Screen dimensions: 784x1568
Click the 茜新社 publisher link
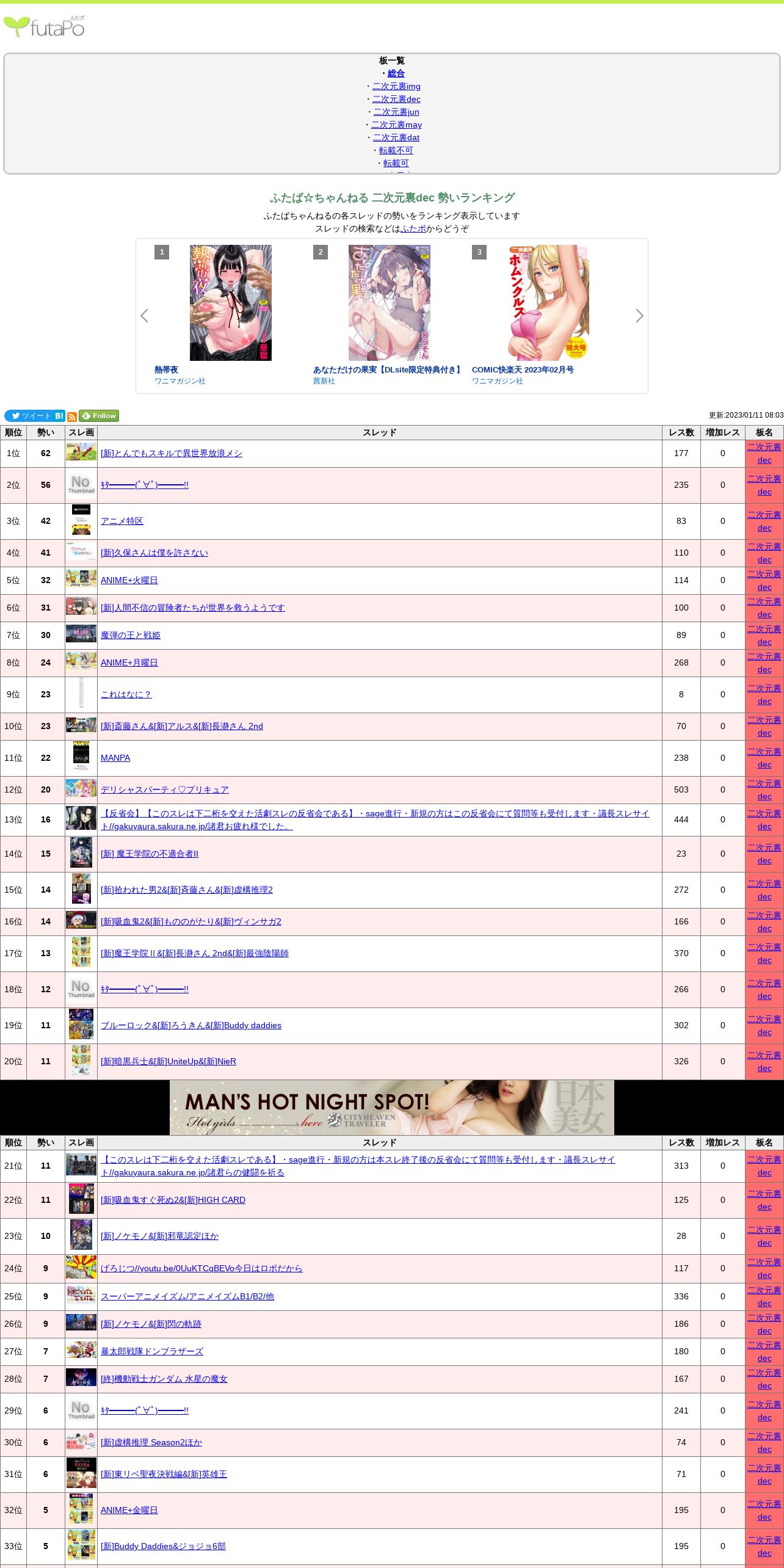pos(324,381)
